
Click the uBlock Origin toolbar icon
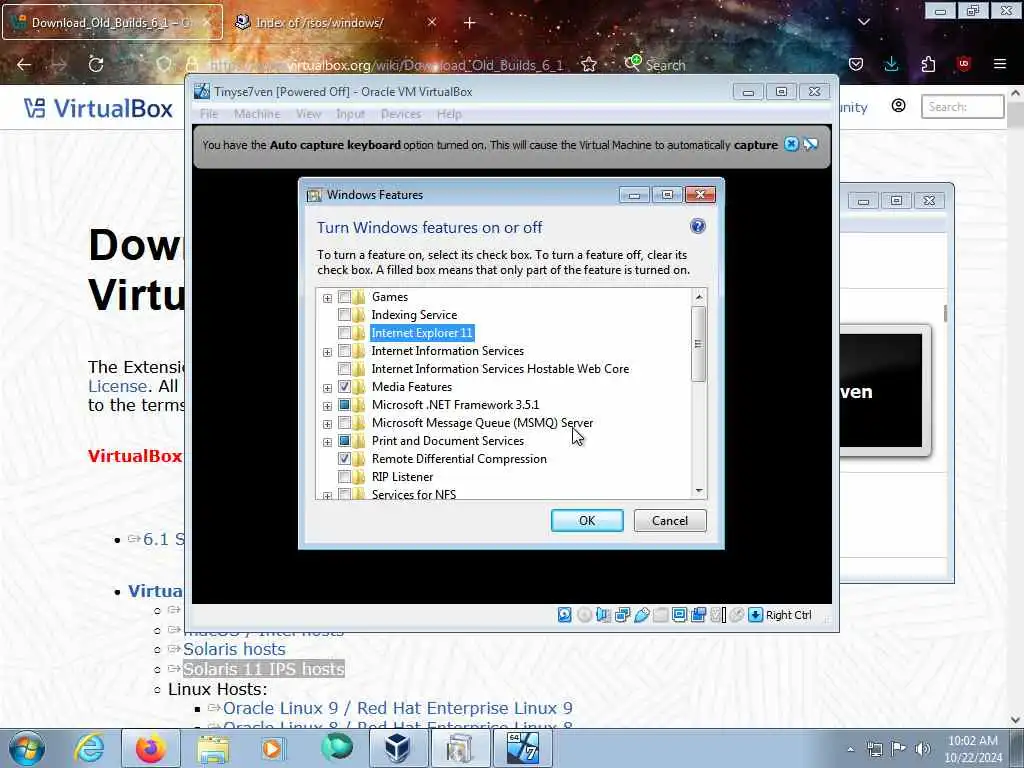964,64
